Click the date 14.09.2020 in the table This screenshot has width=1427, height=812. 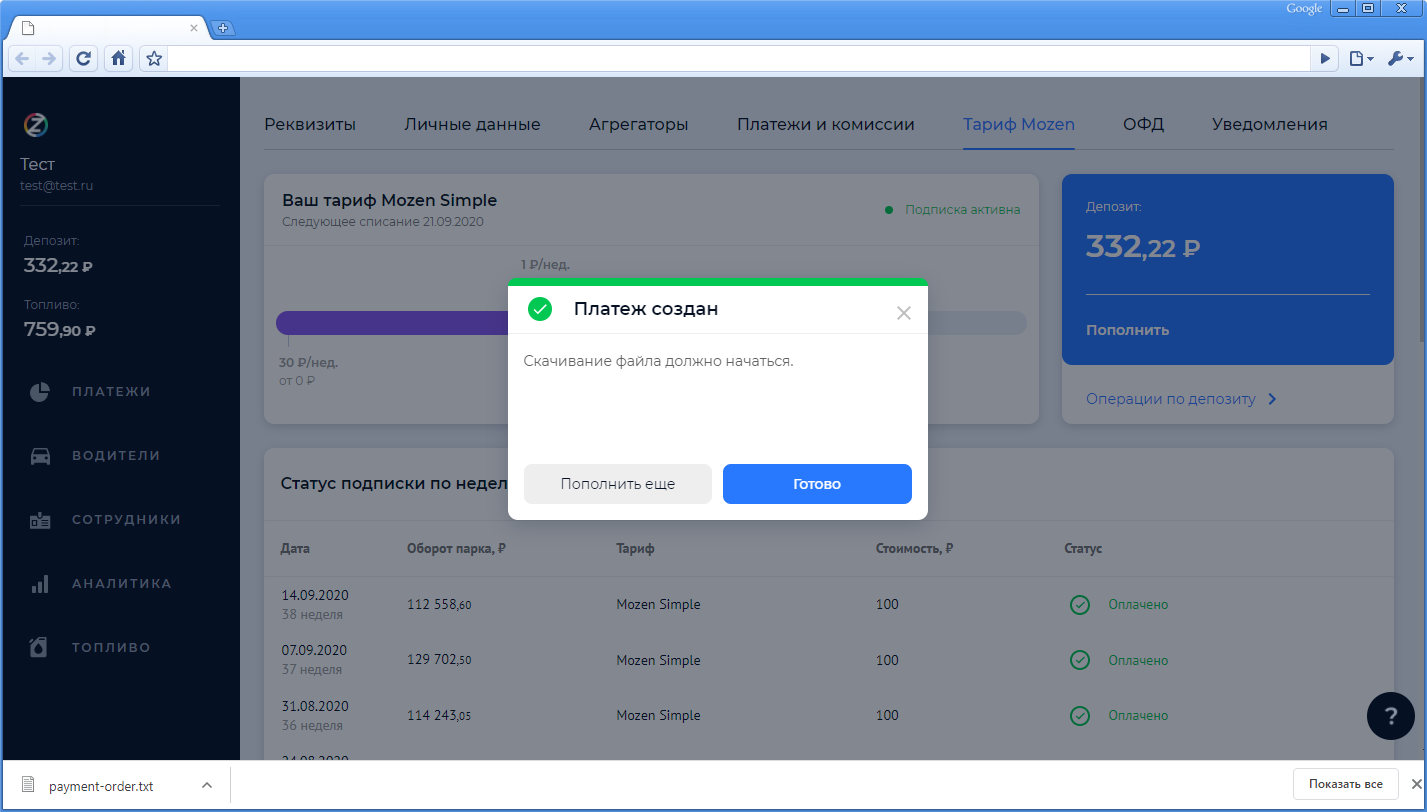coord(314,595)
